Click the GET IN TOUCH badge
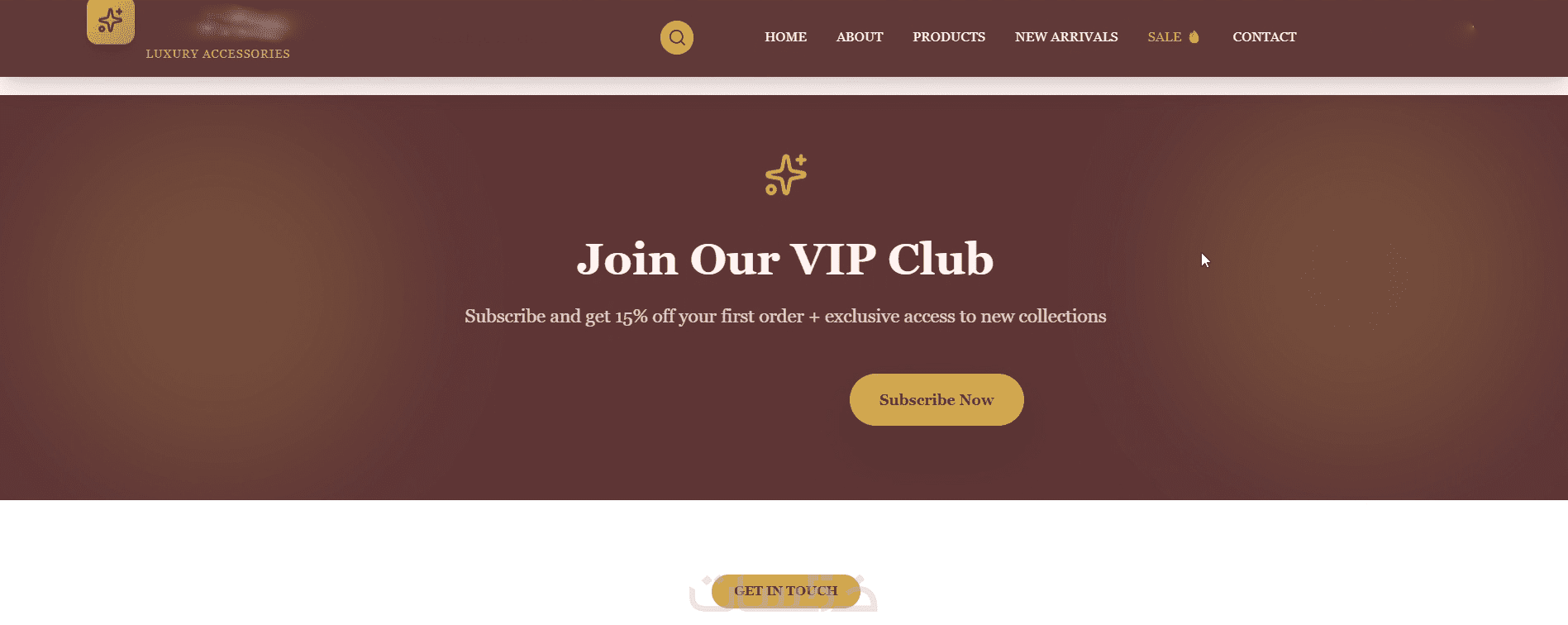1568x625 pixels. (785, 591)
